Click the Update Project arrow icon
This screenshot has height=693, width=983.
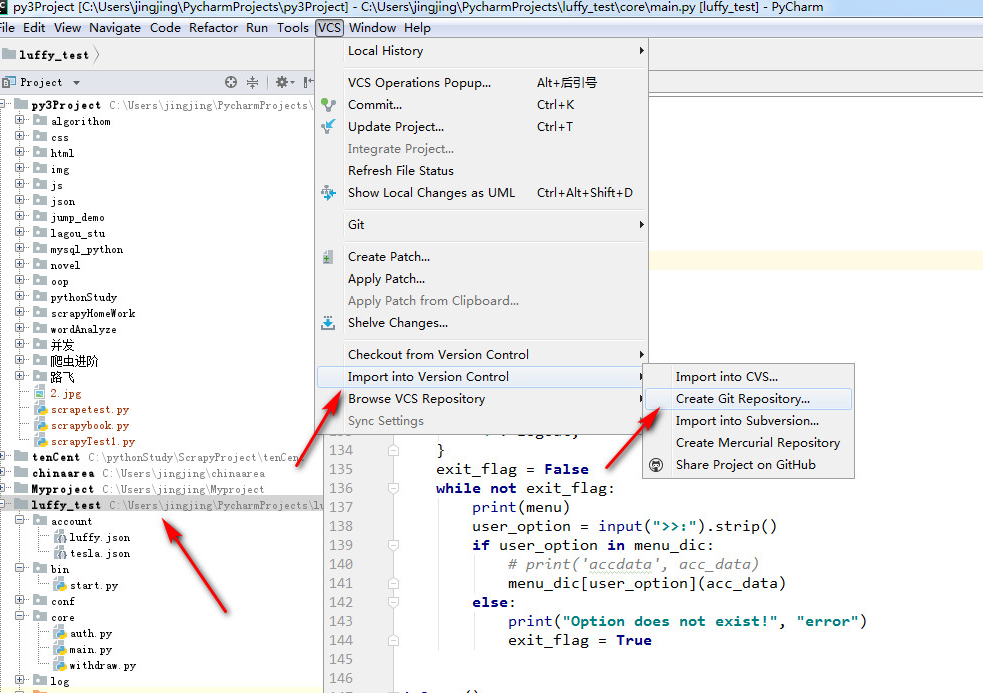(328, 127)
